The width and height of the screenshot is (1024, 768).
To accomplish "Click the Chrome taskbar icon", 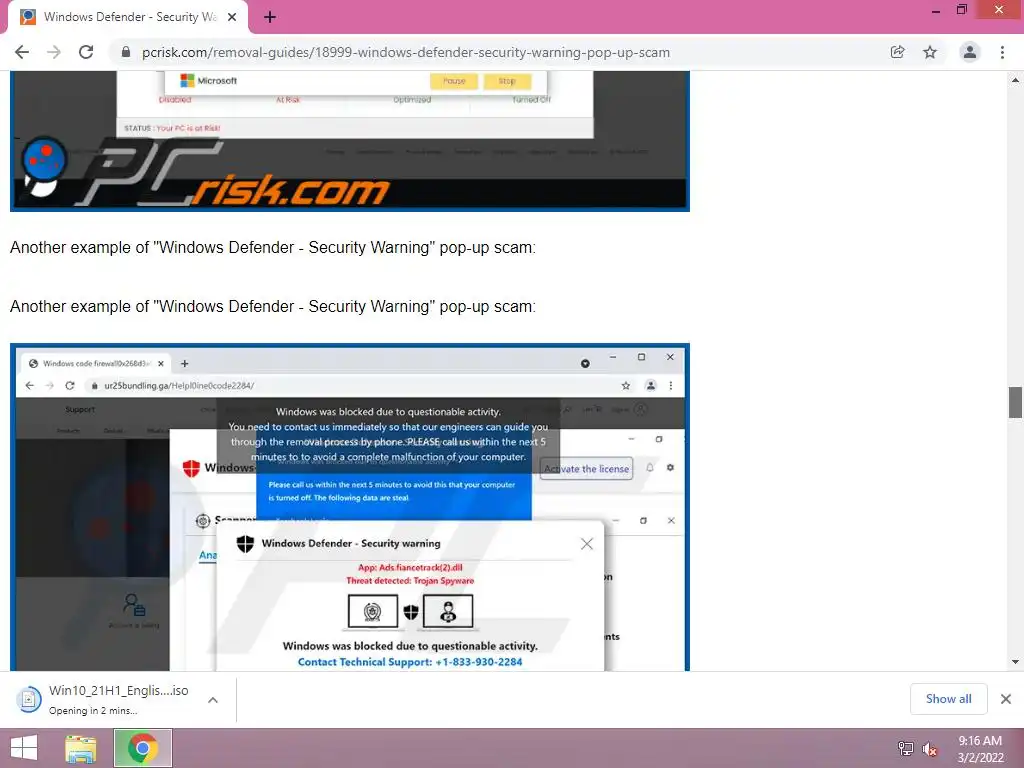I will click(142, 748).
